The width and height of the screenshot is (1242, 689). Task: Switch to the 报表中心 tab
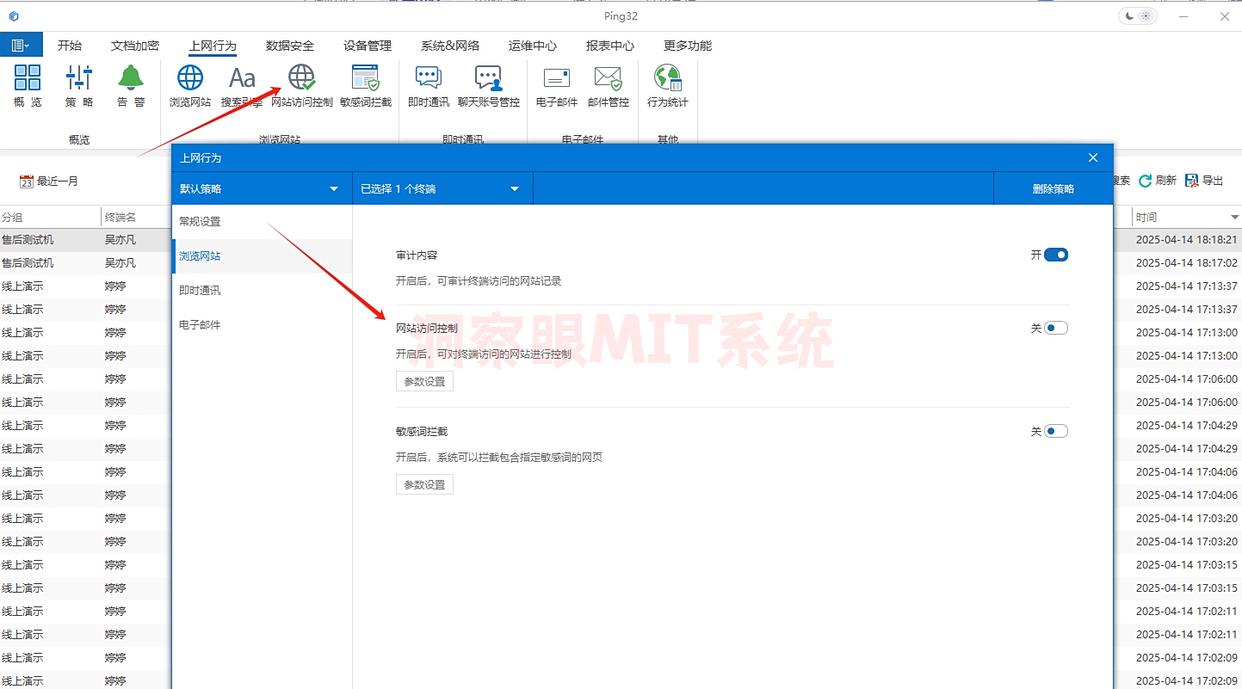pos(610,45)
